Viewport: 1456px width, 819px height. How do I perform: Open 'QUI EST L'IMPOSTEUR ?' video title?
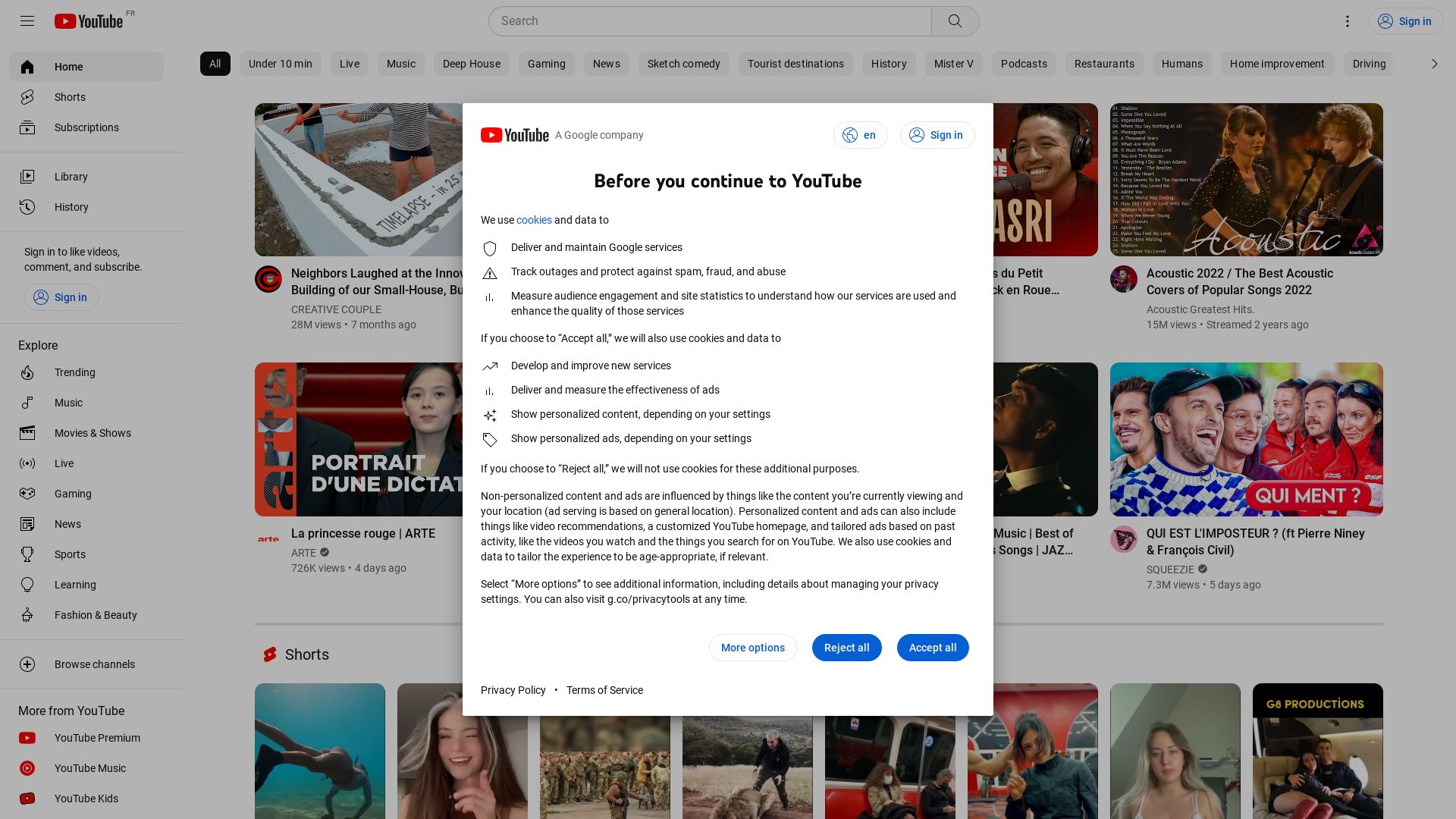[x=1256, y=541]
